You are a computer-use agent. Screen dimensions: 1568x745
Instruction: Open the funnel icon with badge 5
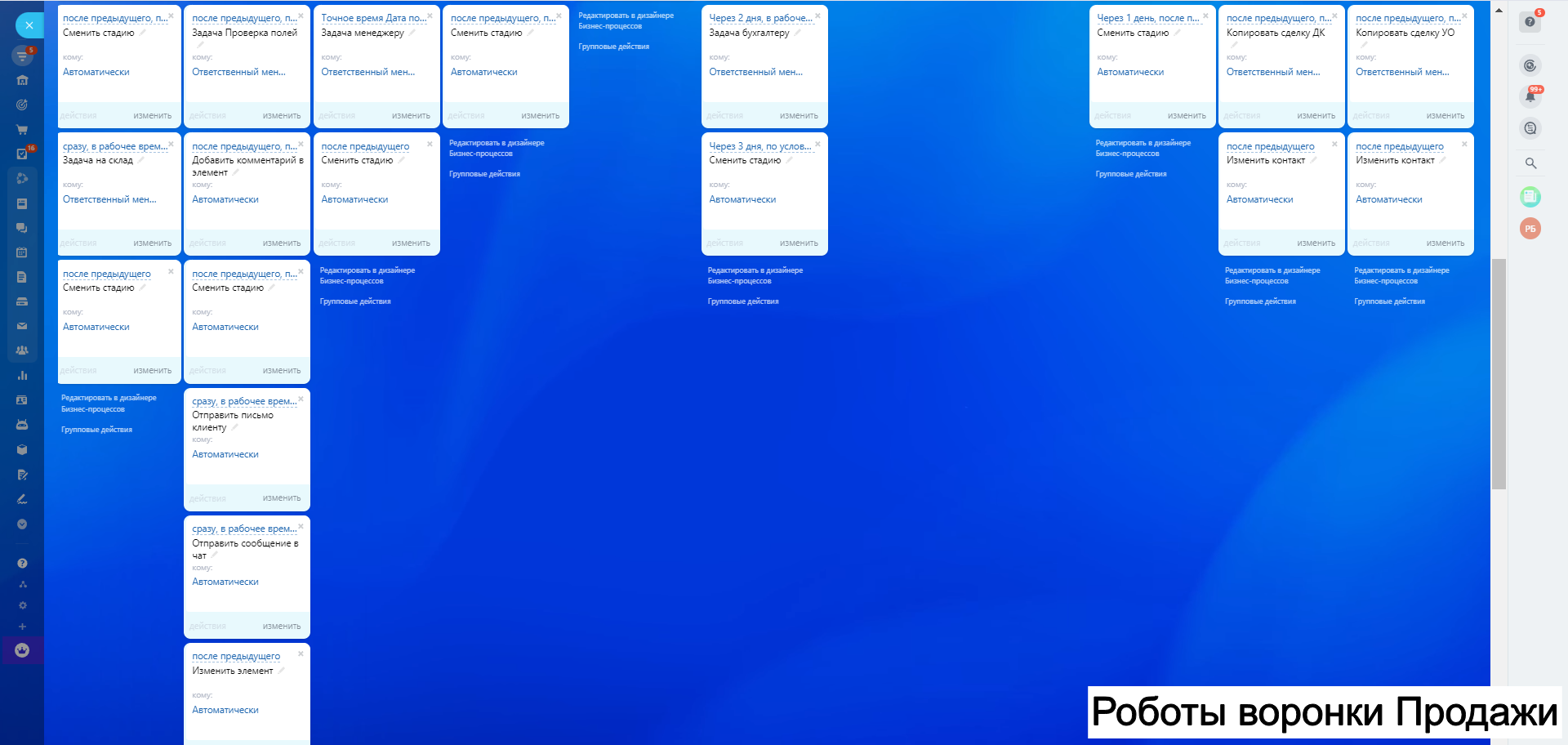click(22, 56)
